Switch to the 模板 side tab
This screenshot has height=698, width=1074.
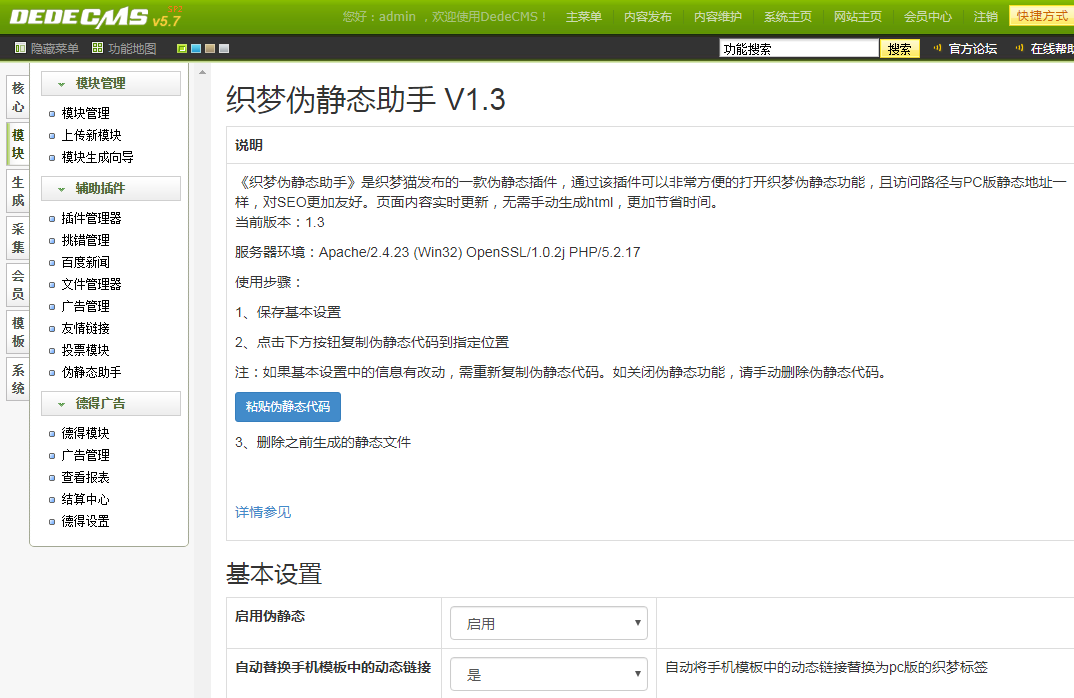pyautogui.click(x=18, y=332)
